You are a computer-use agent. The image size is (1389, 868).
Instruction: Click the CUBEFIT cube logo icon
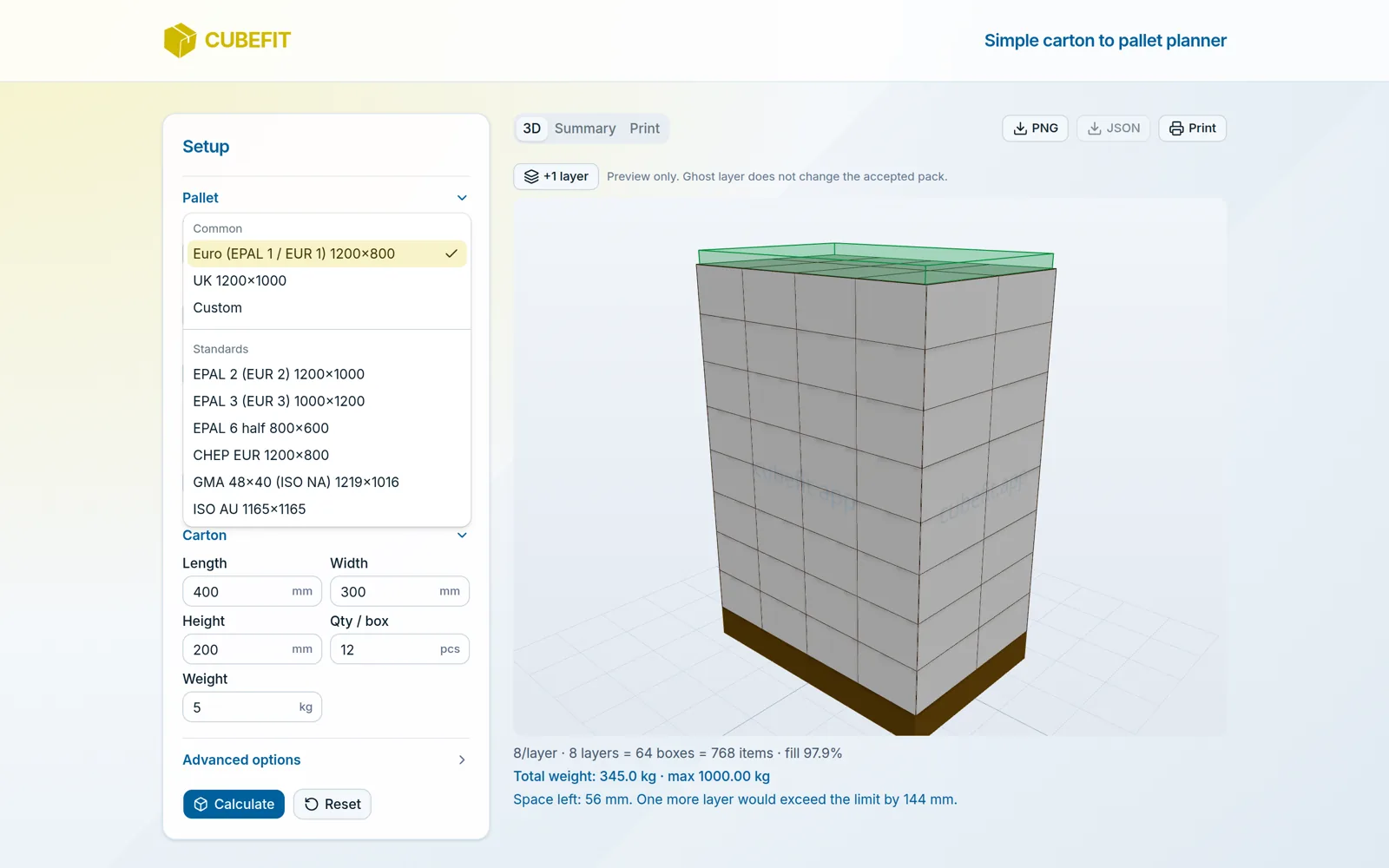pyautogui.click(x=180, y=40)
